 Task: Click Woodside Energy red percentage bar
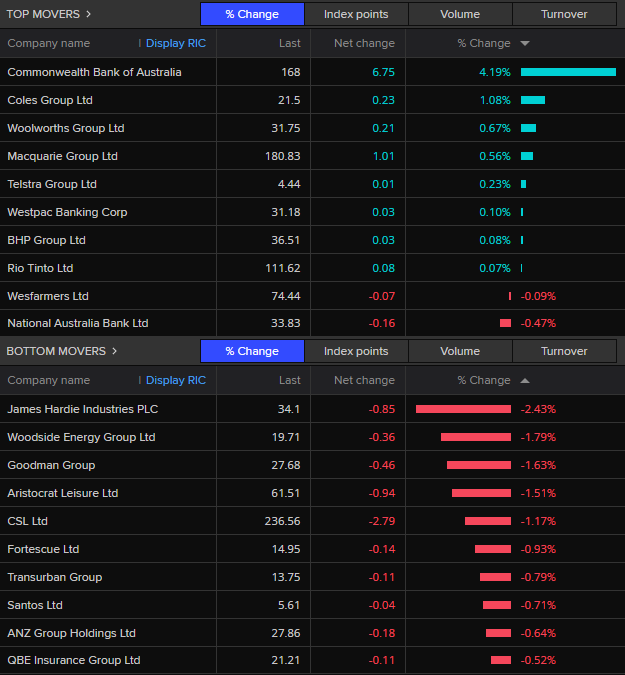[476, 437]
